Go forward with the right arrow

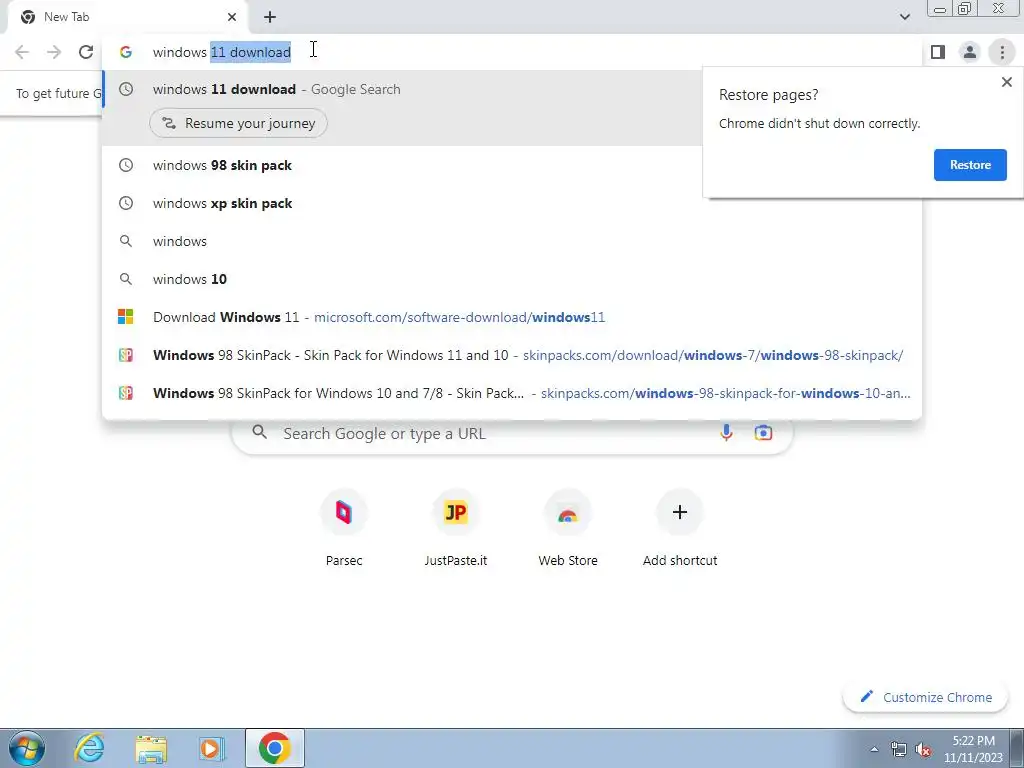pos(54,52)
